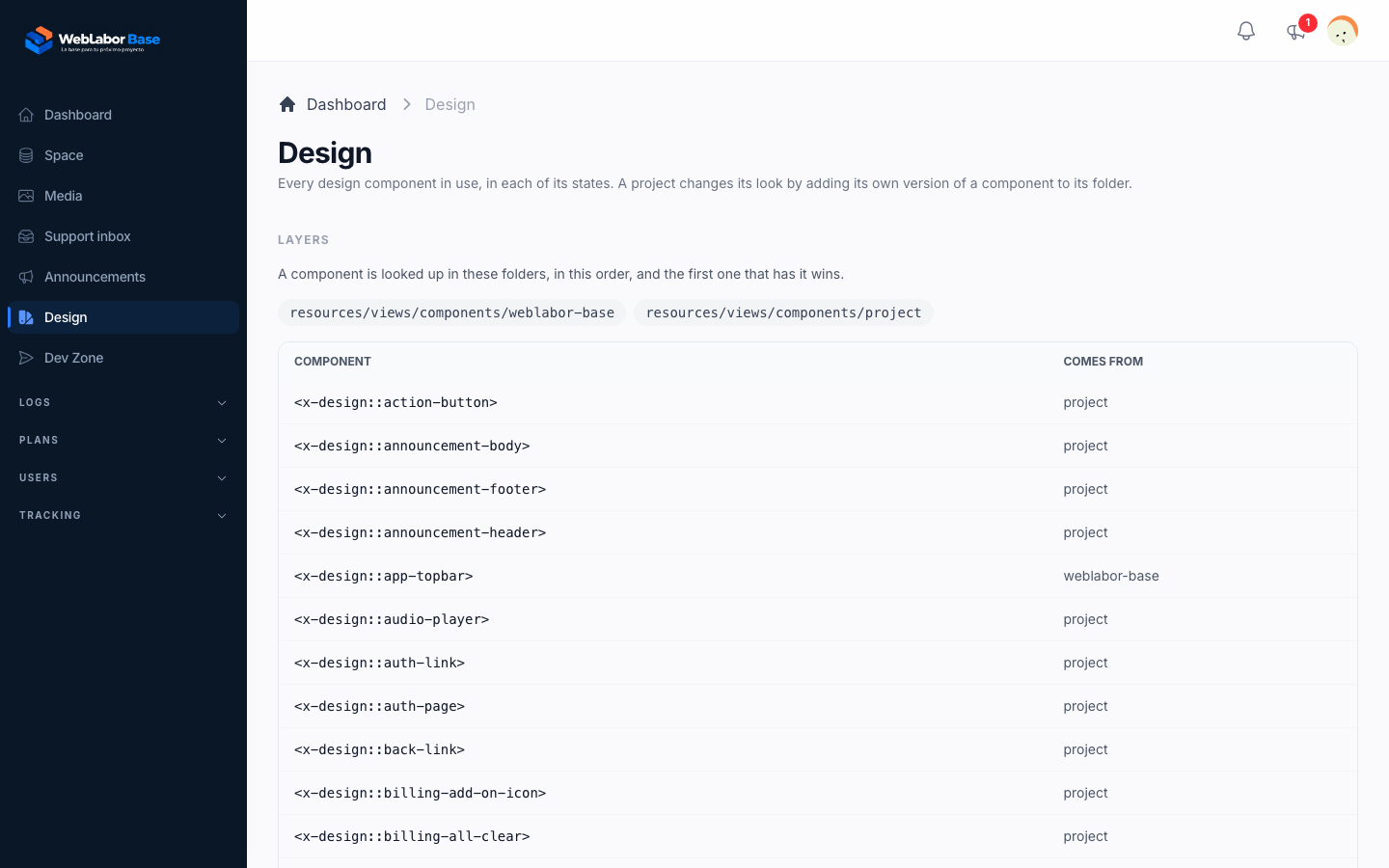Image resolution: width=1389 pixels, height=868 pixels.
Task: Expand the Logs section
Action: point(123,403)
